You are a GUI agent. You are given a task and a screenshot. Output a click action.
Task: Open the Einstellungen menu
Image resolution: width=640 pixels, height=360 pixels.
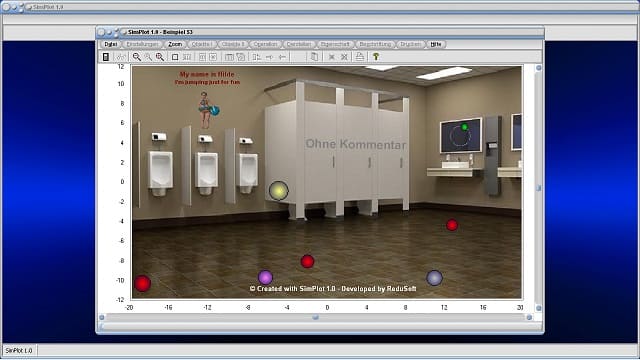142,44
